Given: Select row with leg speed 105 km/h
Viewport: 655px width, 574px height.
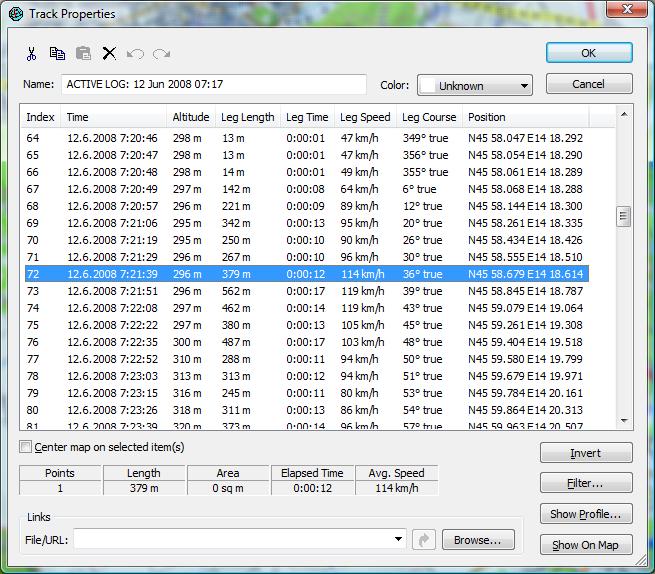Looking at the screenshot, I should [x=307, y=325].
